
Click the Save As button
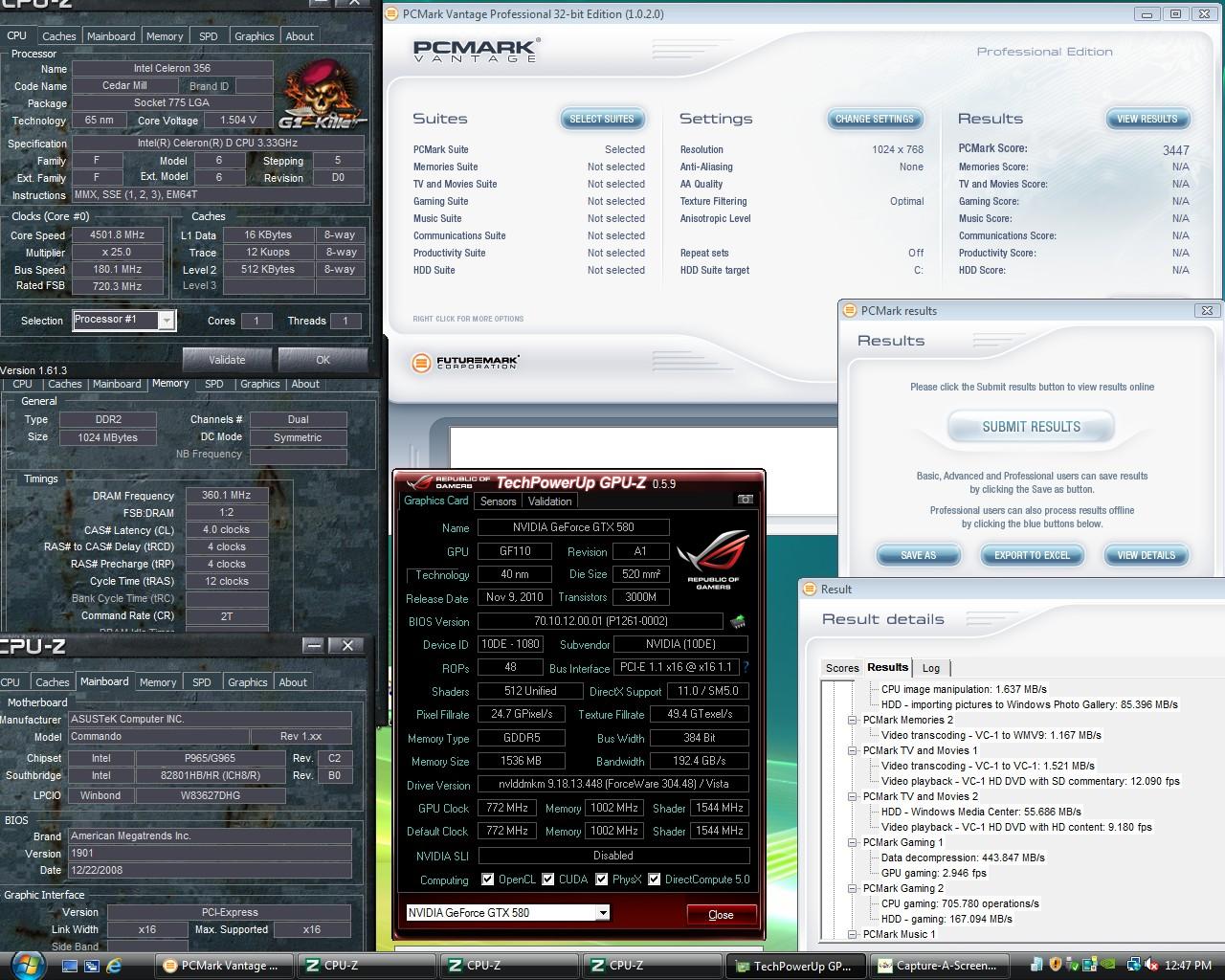(918, 555)
